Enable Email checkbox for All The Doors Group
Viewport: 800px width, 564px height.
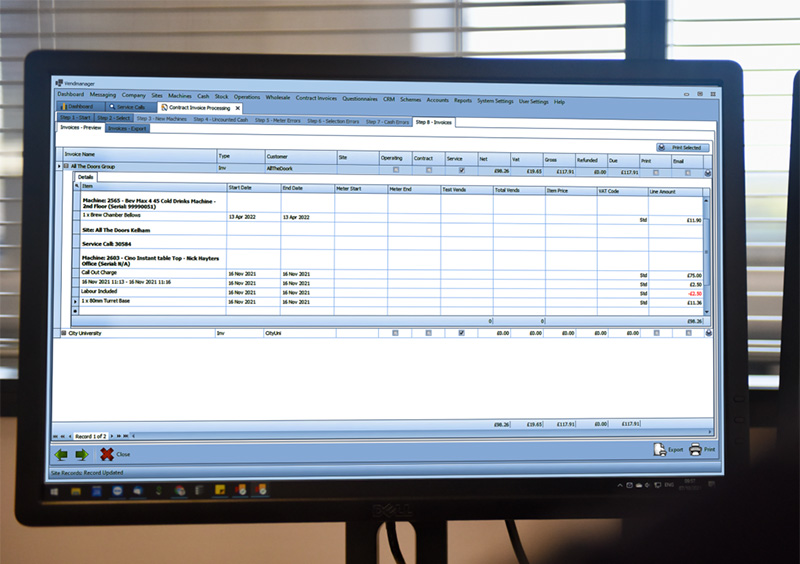[688, 171]
